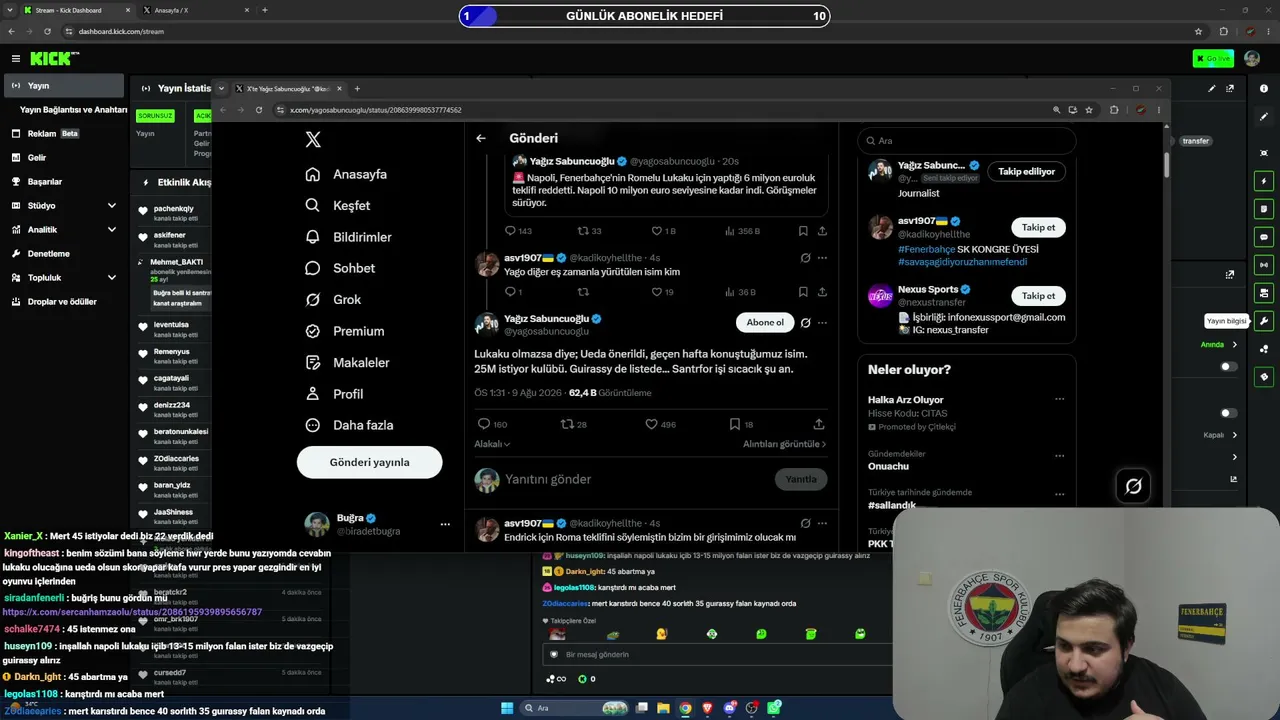Screen dimensions: 1280x720
Task: Open the X home logo
Action: 313,140
